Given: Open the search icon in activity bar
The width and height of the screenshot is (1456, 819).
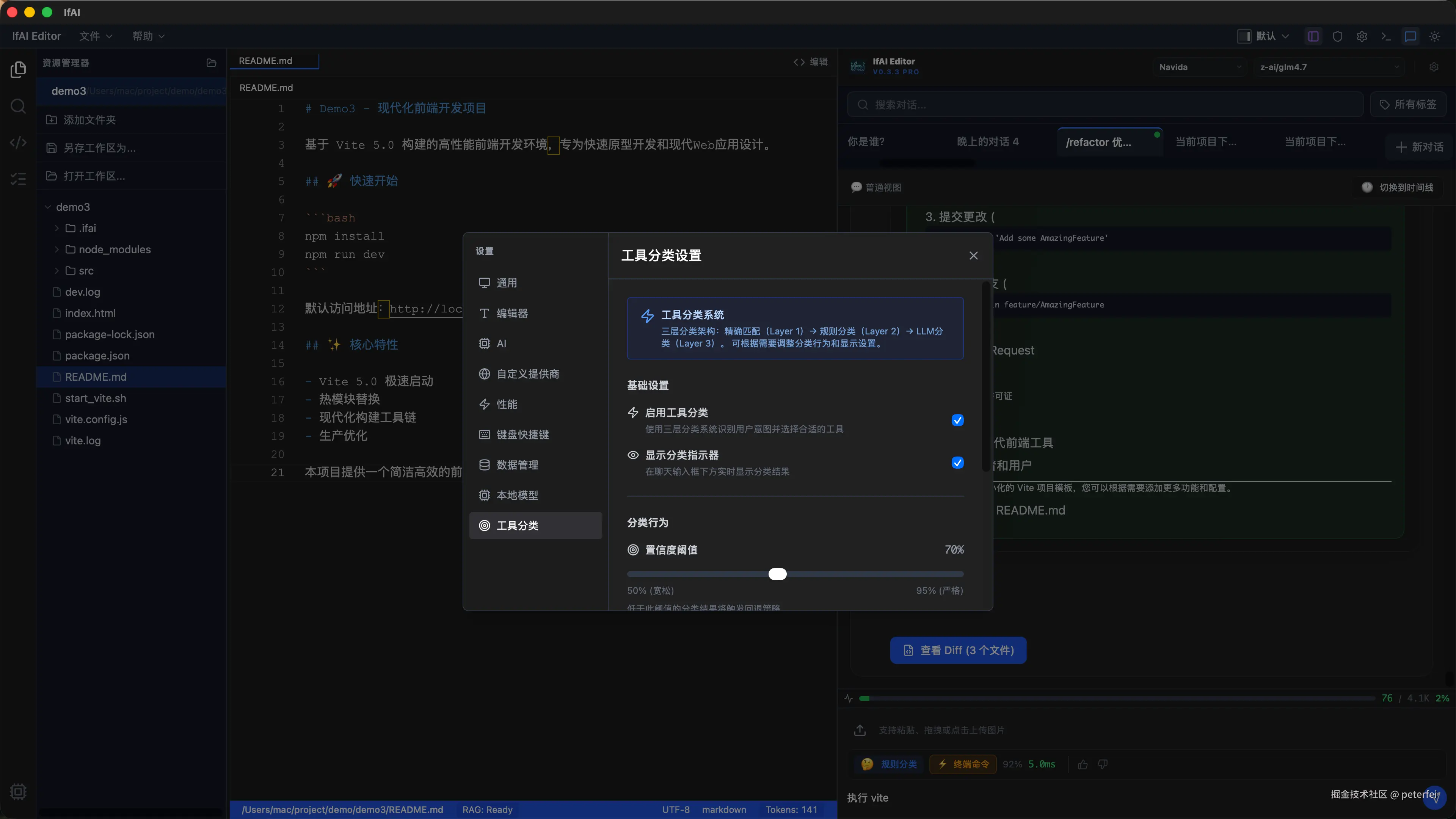Looking at the screenshot, I should point(18,106).
